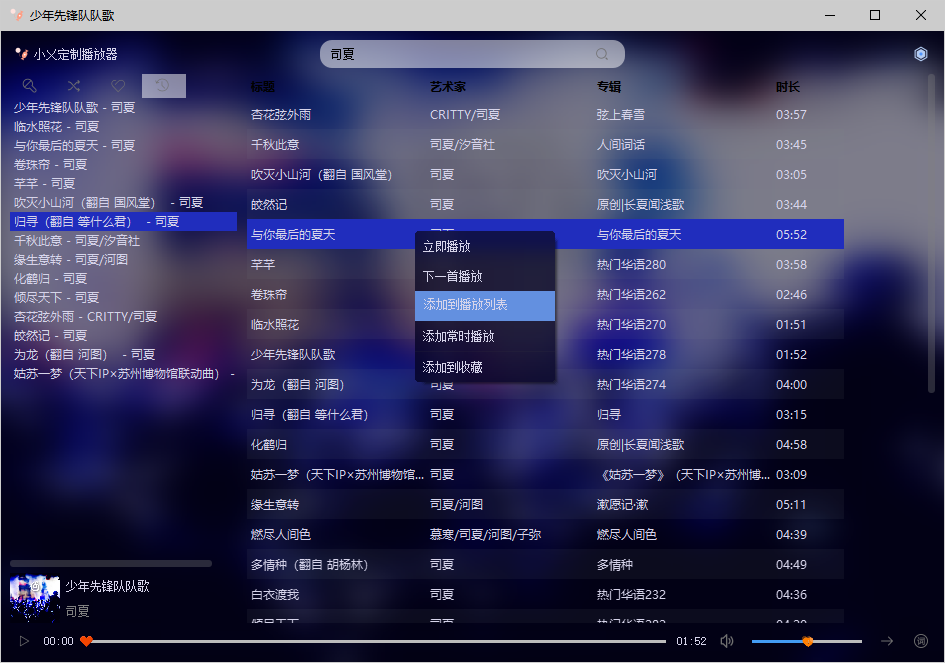Image resolution: width=945 pixels, height=663 pixels.
Task: Sort songs by the 时长 column header
Action: [786, 87]
